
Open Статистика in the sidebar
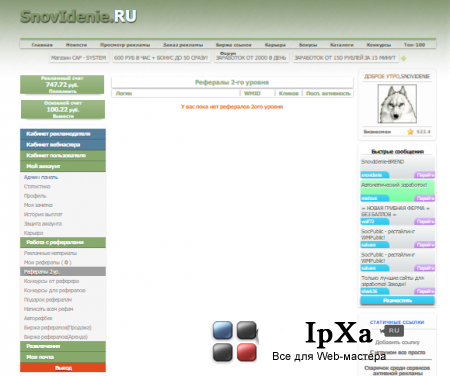click(37, 187)
